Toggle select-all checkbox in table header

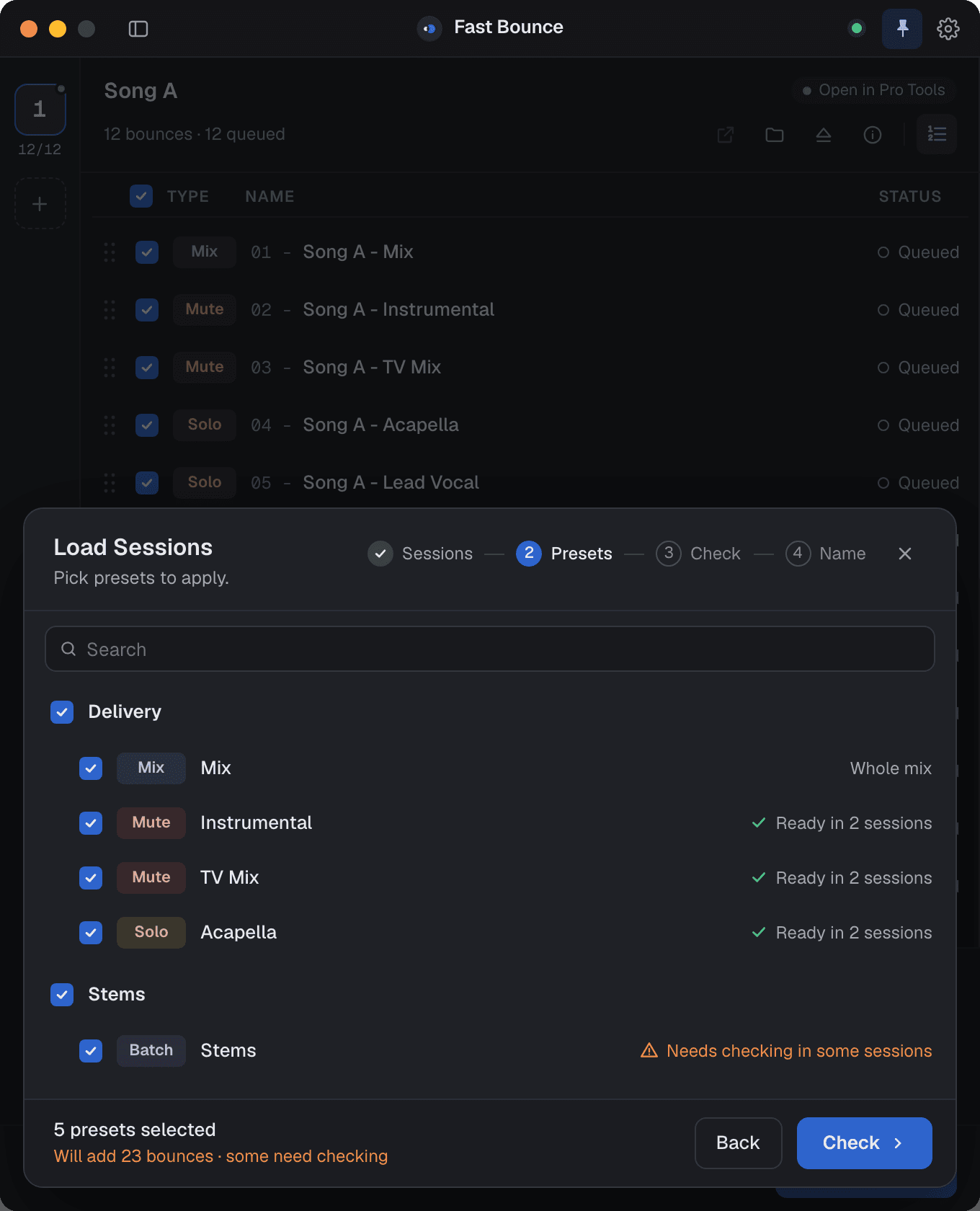point(141,196)
